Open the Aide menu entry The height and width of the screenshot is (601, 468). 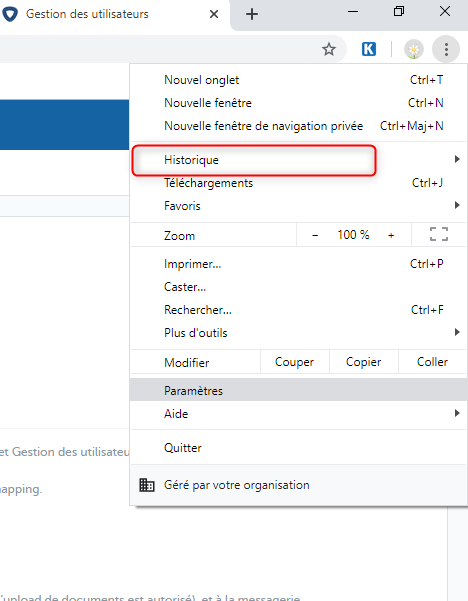click(299, 414)
